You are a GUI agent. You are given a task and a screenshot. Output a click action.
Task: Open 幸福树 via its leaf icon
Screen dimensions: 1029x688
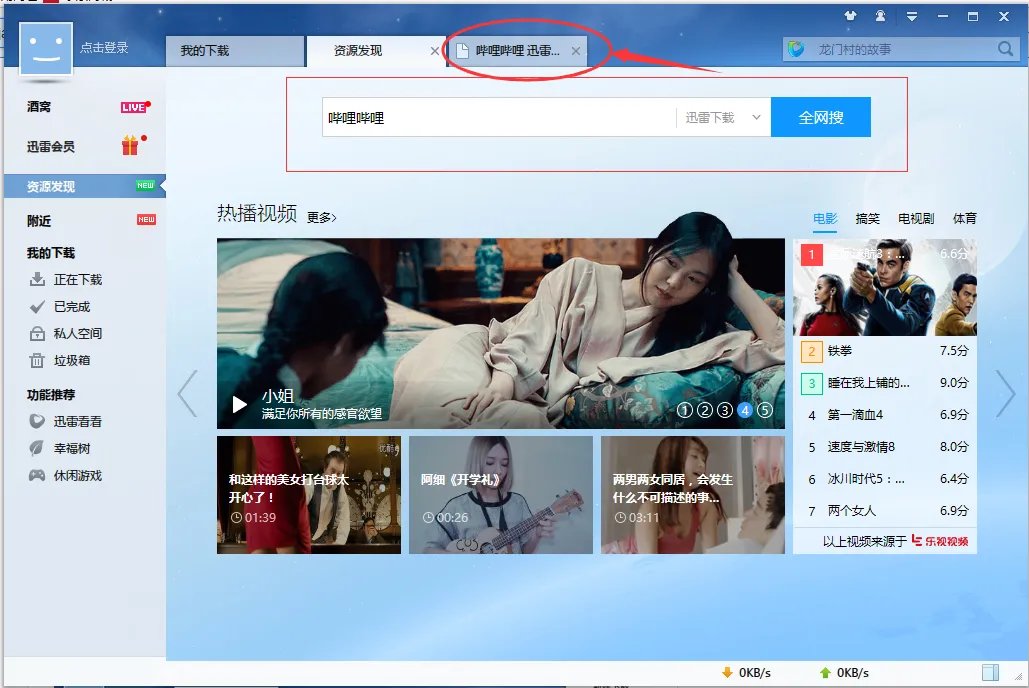click(x=38, y=448)
